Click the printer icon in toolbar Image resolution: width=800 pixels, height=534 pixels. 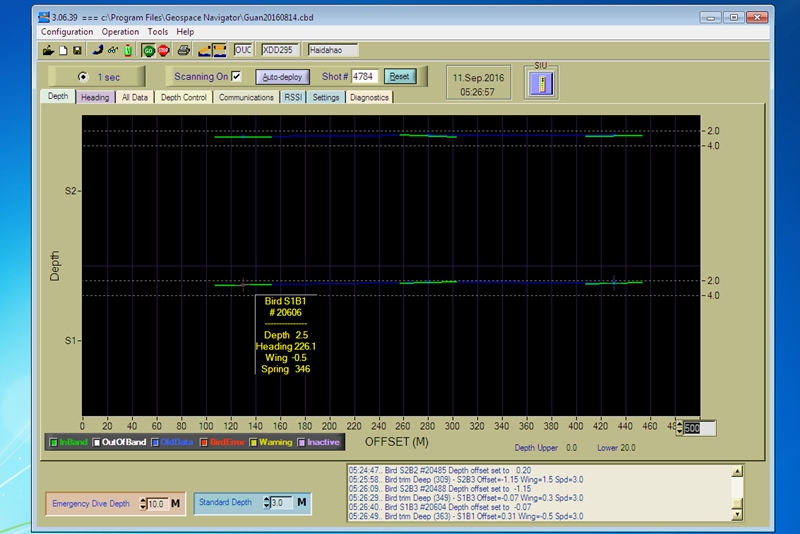pyautogui.click(x=184, y=49)
